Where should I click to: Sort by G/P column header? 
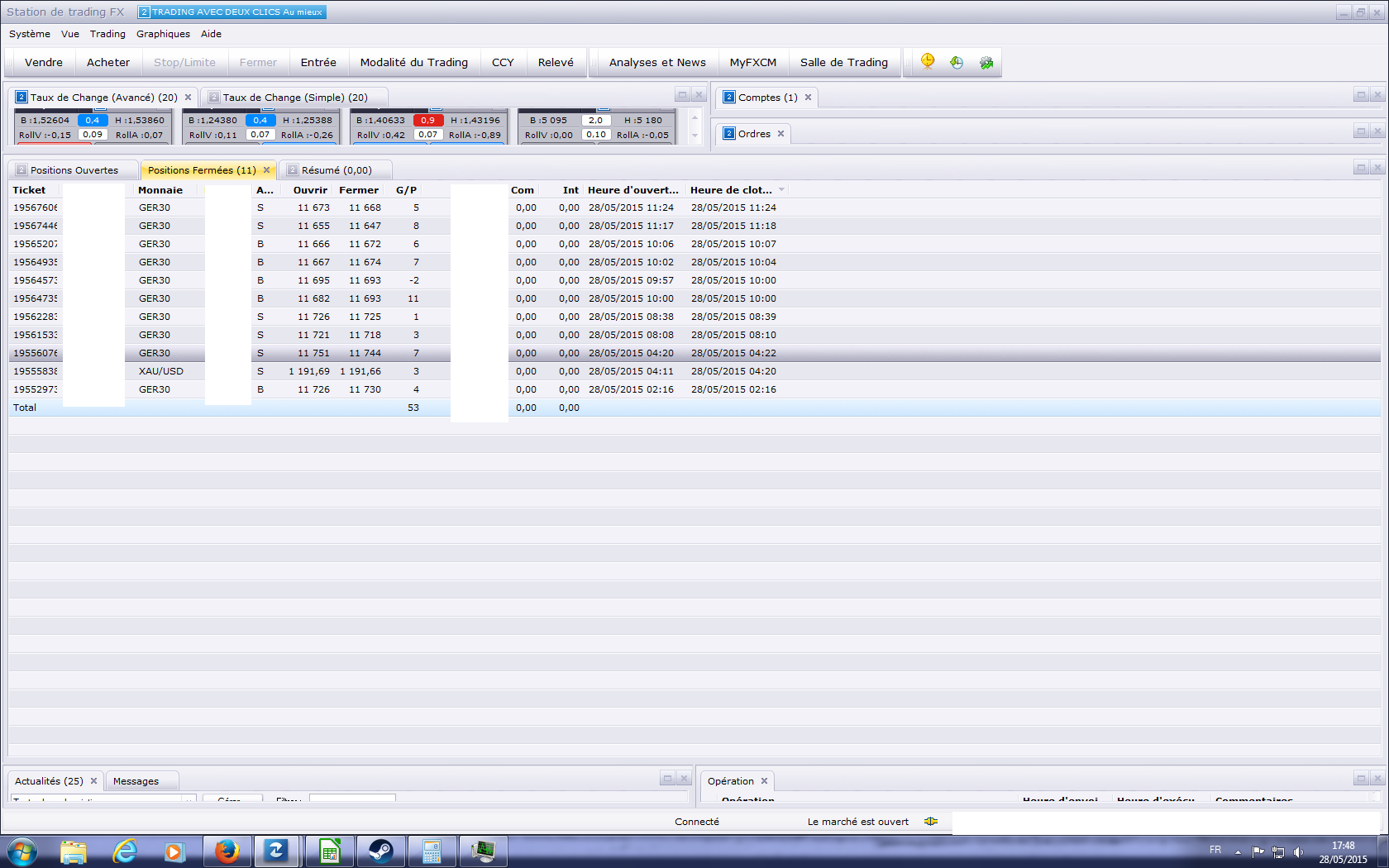(x=406, y=190)
